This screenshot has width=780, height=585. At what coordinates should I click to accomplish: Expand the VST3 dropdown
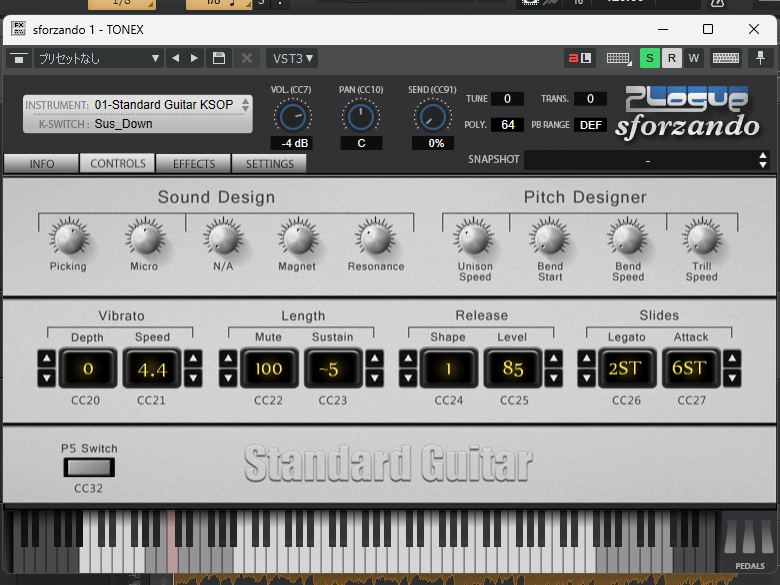293,58
